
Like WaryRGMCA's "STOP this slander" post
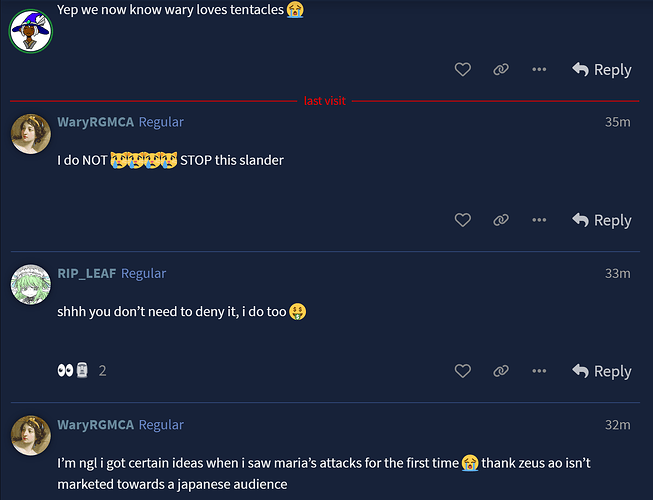click(462, 220)
